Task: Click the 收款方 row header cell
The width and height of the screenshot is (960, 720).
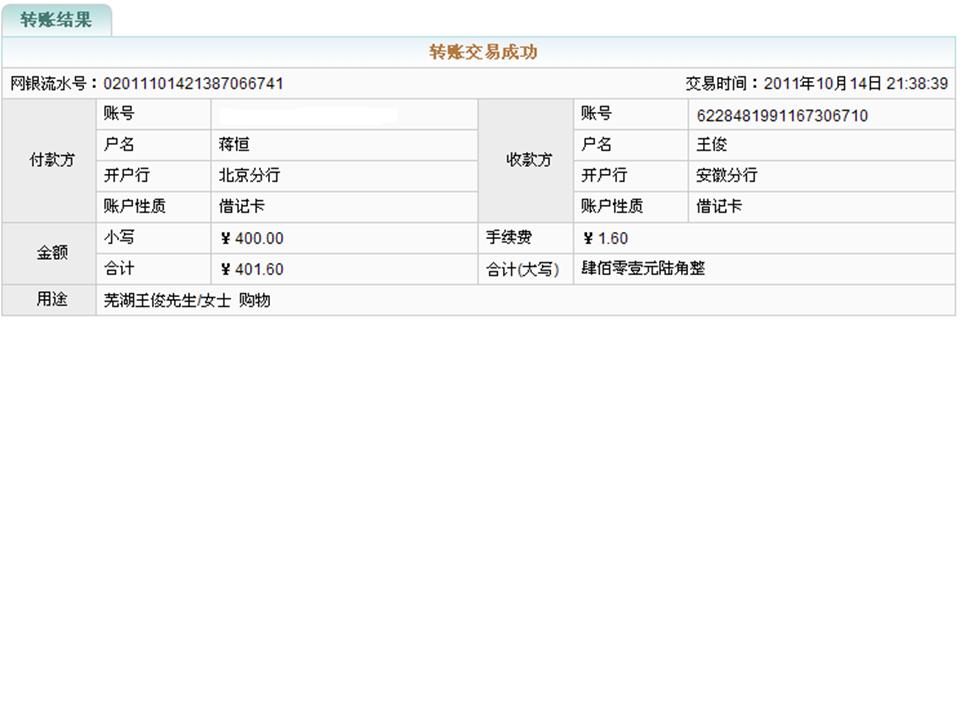Action: coord(527,160)
